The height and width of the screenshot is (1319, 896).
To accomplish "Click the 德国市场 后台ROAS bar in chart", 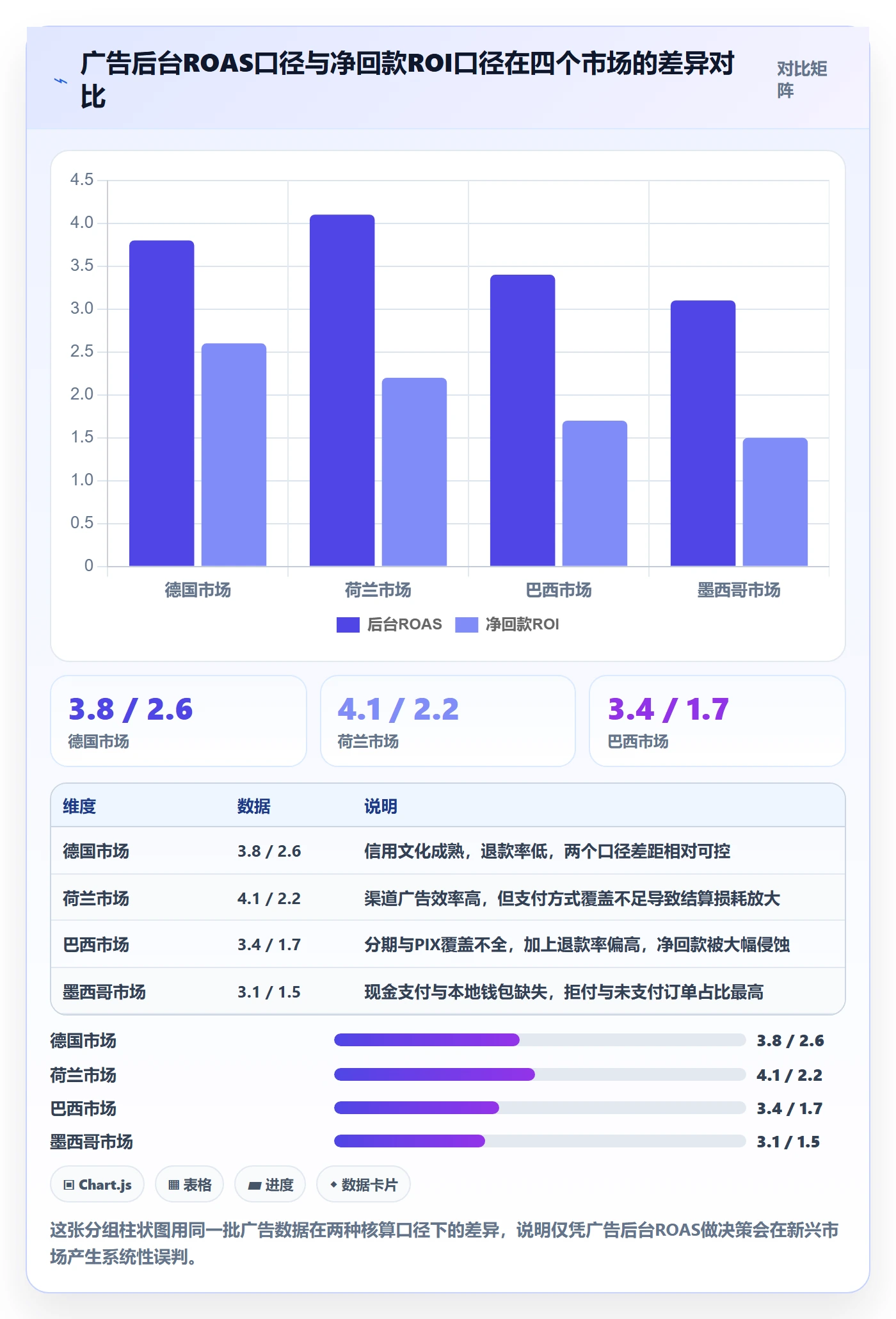I will click(x=162, y=403).
